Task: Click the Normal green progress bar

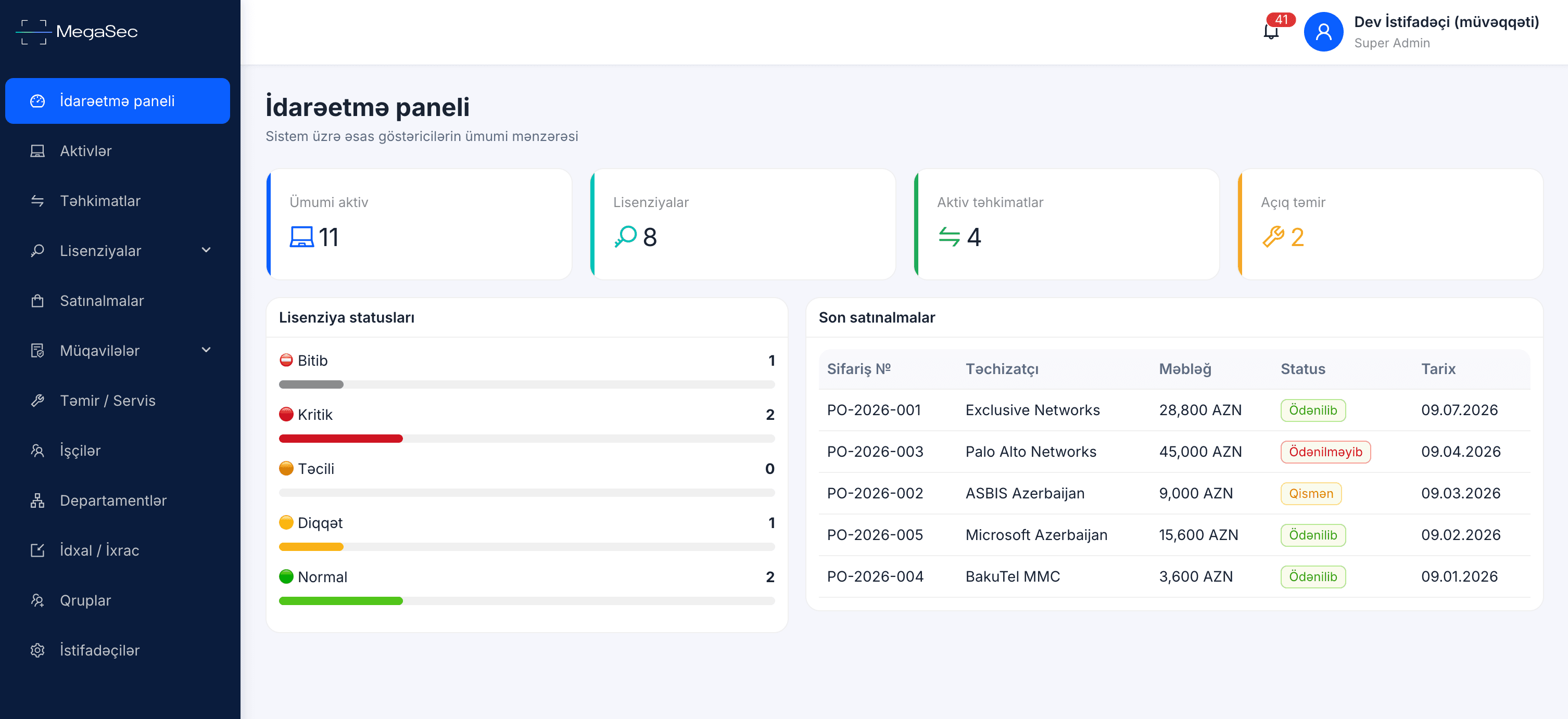Action: point(341,601)
